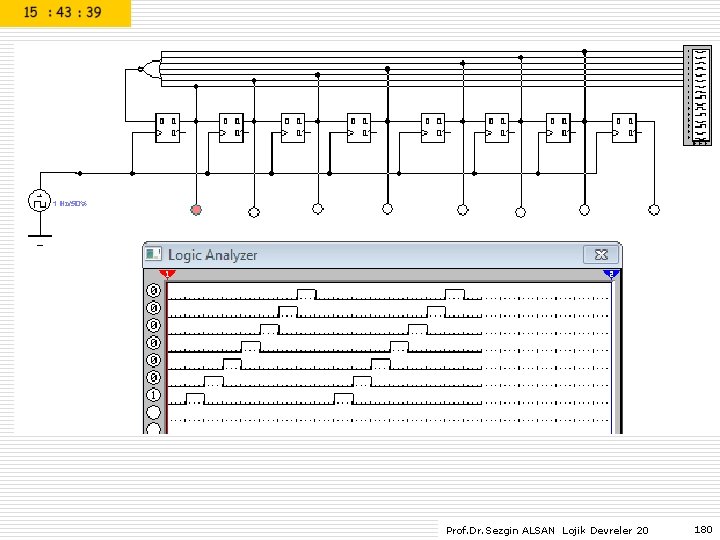Screen dimensions: 720x540
Task: Close the Logic Analyzer window
Action: [601, 254]
